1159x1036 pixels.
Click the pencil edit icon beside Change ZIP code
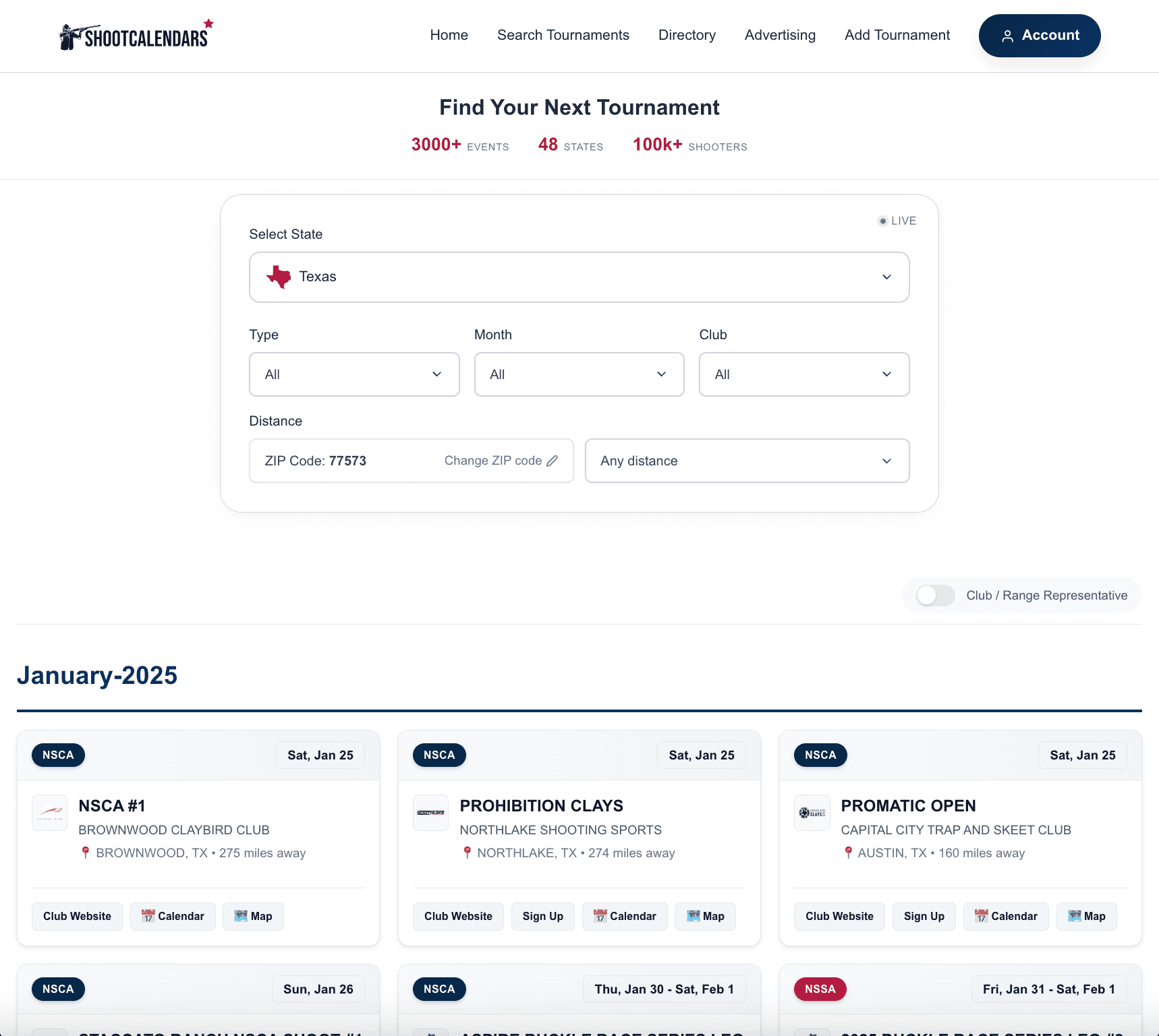[x=552, y=461]
